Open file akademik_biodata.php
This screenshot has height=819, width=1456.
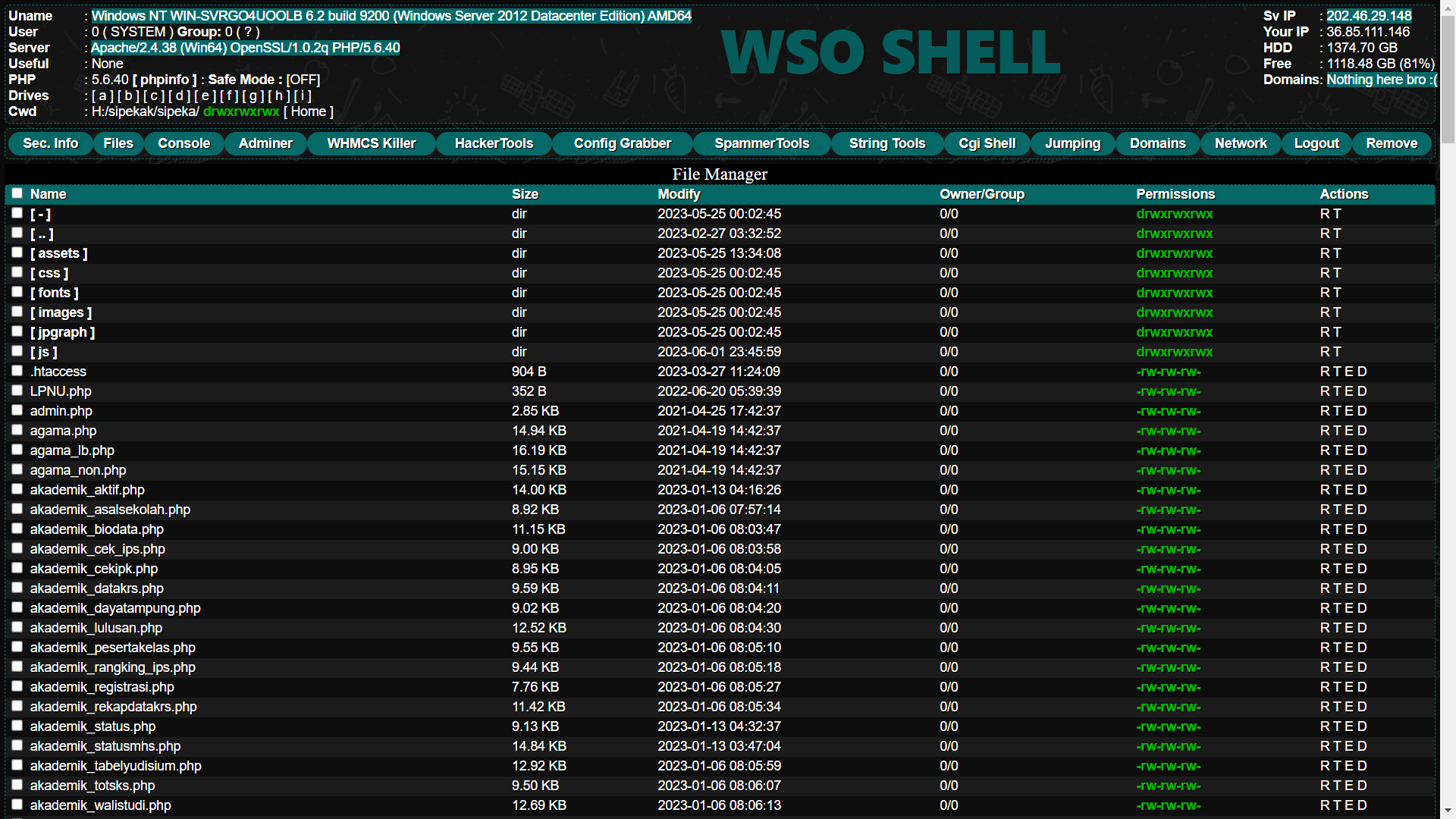pos(97,529)
